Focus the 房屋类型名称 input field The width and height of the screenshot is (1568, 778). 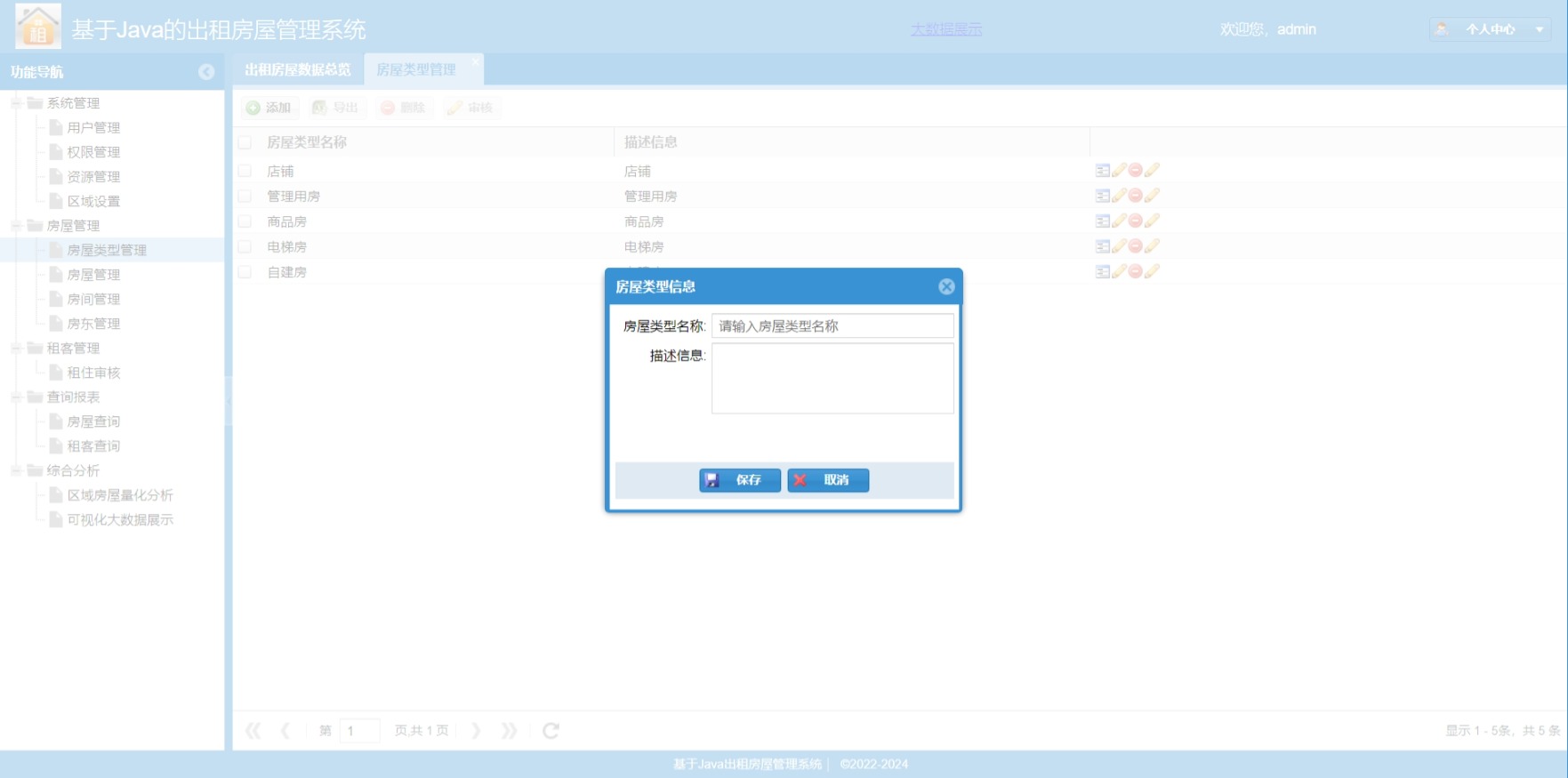(832, 326)
